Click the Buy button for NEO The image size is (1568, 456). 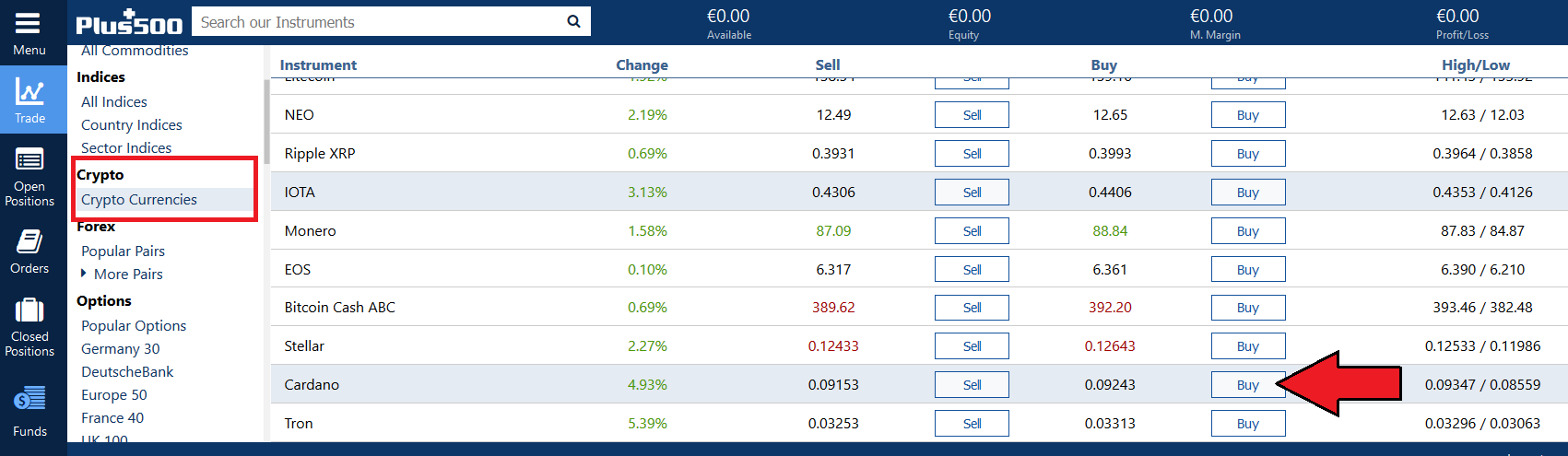1248,115
